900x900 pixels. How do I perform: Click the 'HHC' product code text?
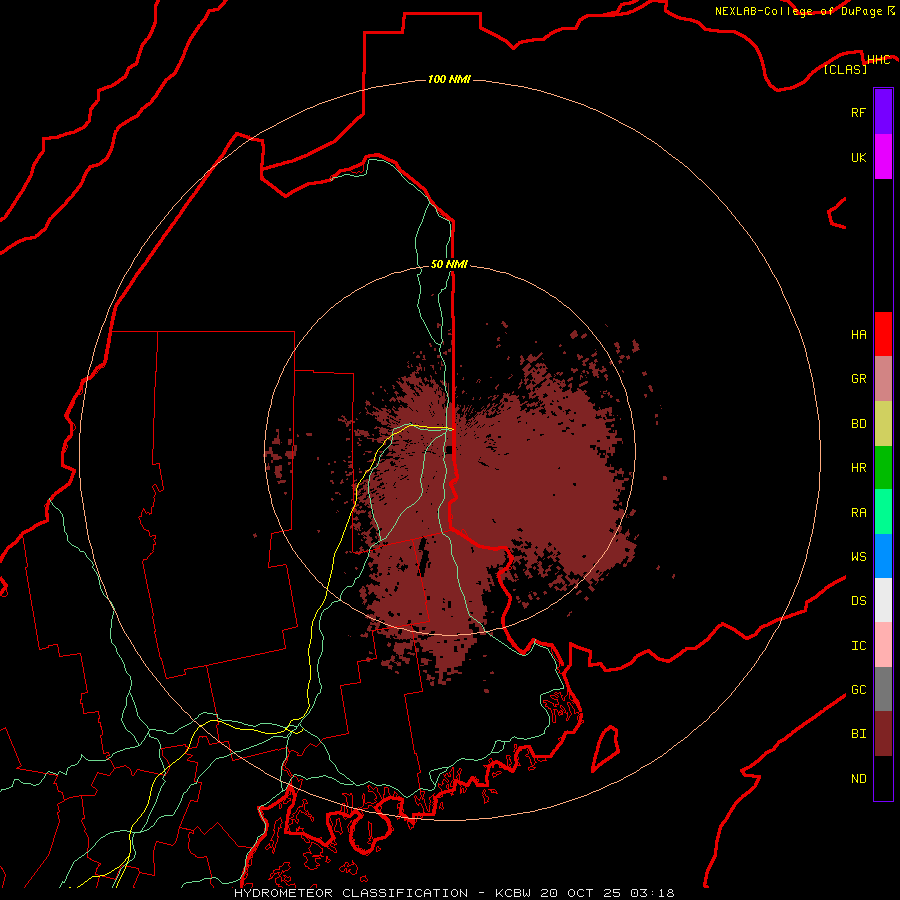[878, 60]
